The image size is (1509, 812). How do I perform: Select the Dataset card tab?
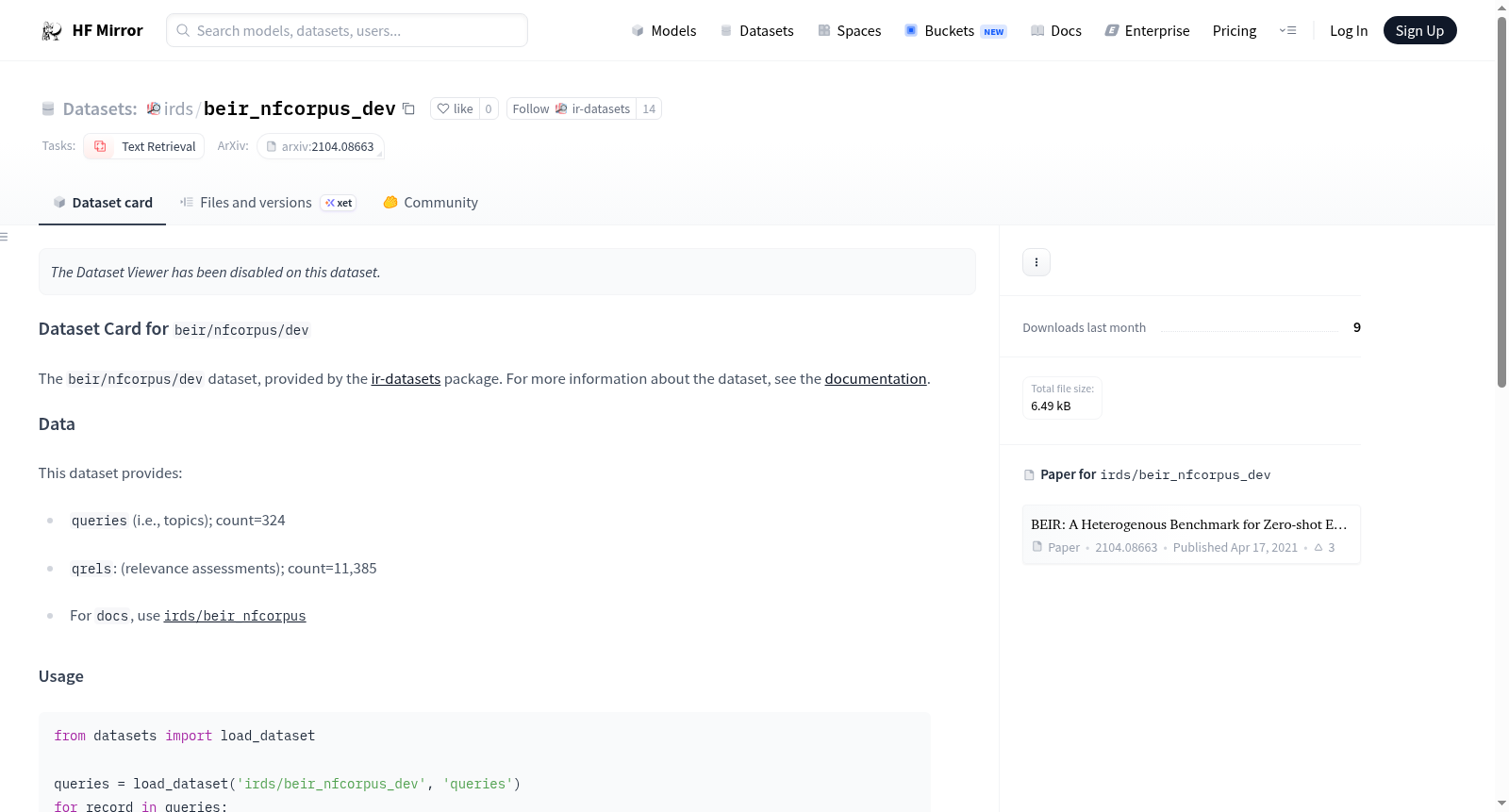[x=102, y=203]
